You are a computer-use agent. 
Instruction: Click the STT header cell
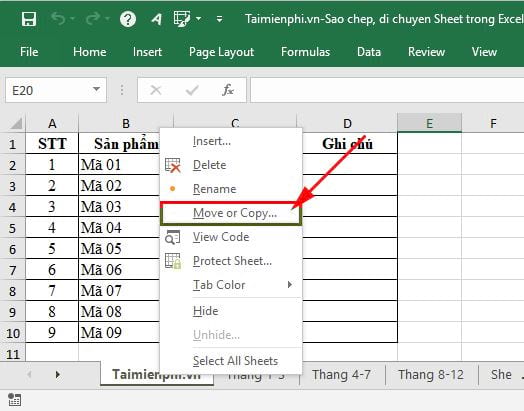pos(52,144)
